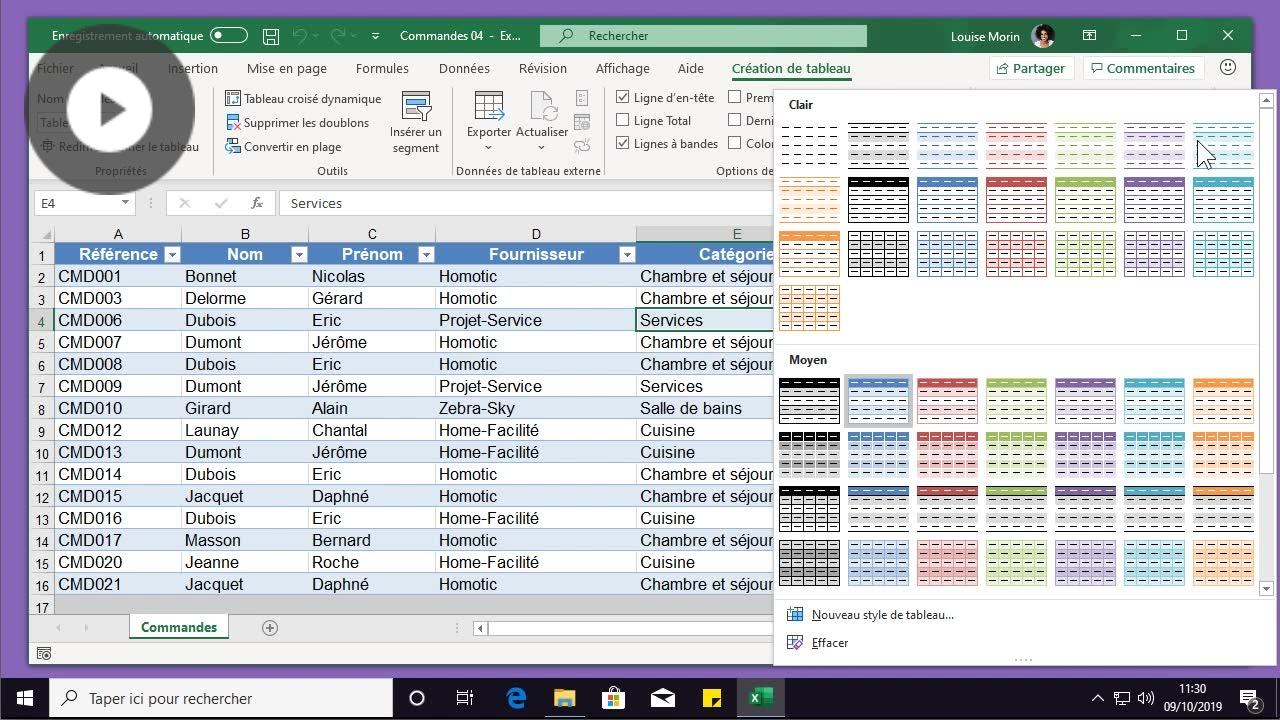
Task: Open the Formules ribbon tab
Action: pyautogui.click(x=382, y=69)
